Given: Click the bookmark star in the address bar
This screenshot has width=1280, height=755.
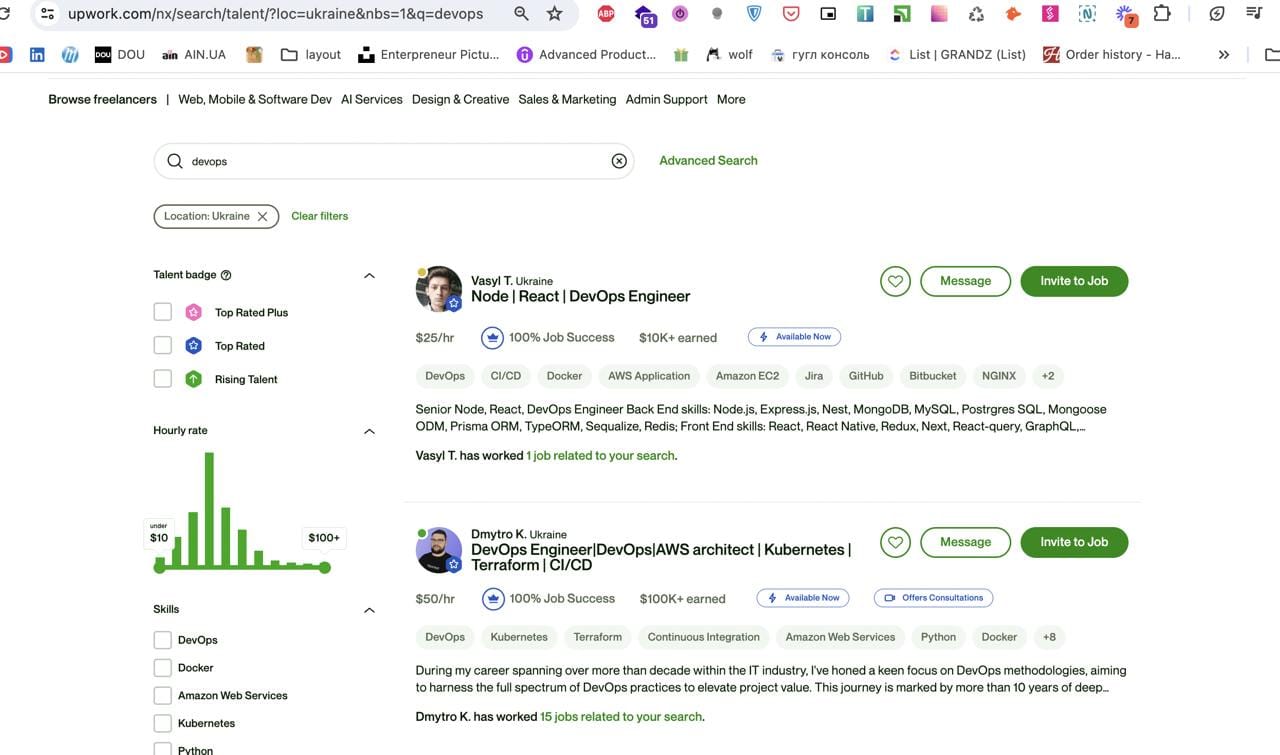Looking at the screenshot, I should [555, 14].
